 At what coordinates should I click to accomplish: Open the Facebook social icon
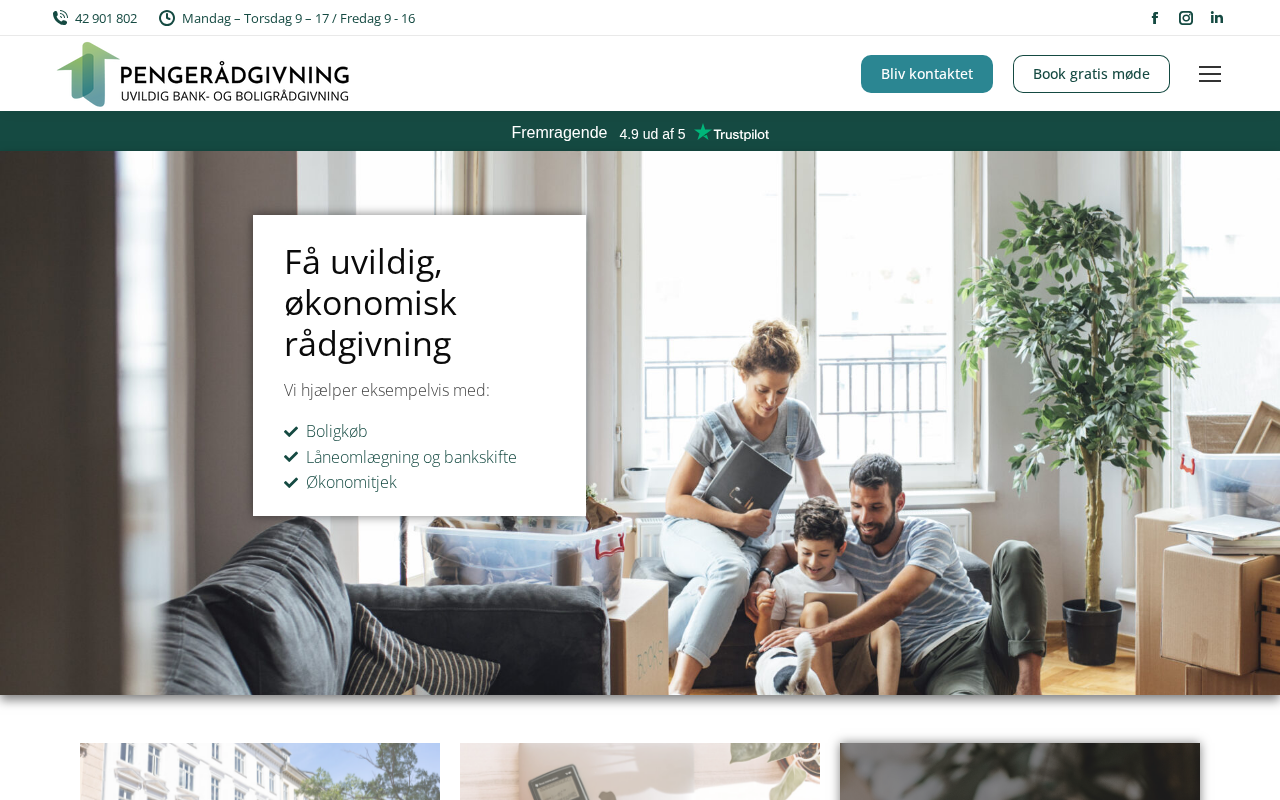pyautogui.click(x=1155, y=18)
